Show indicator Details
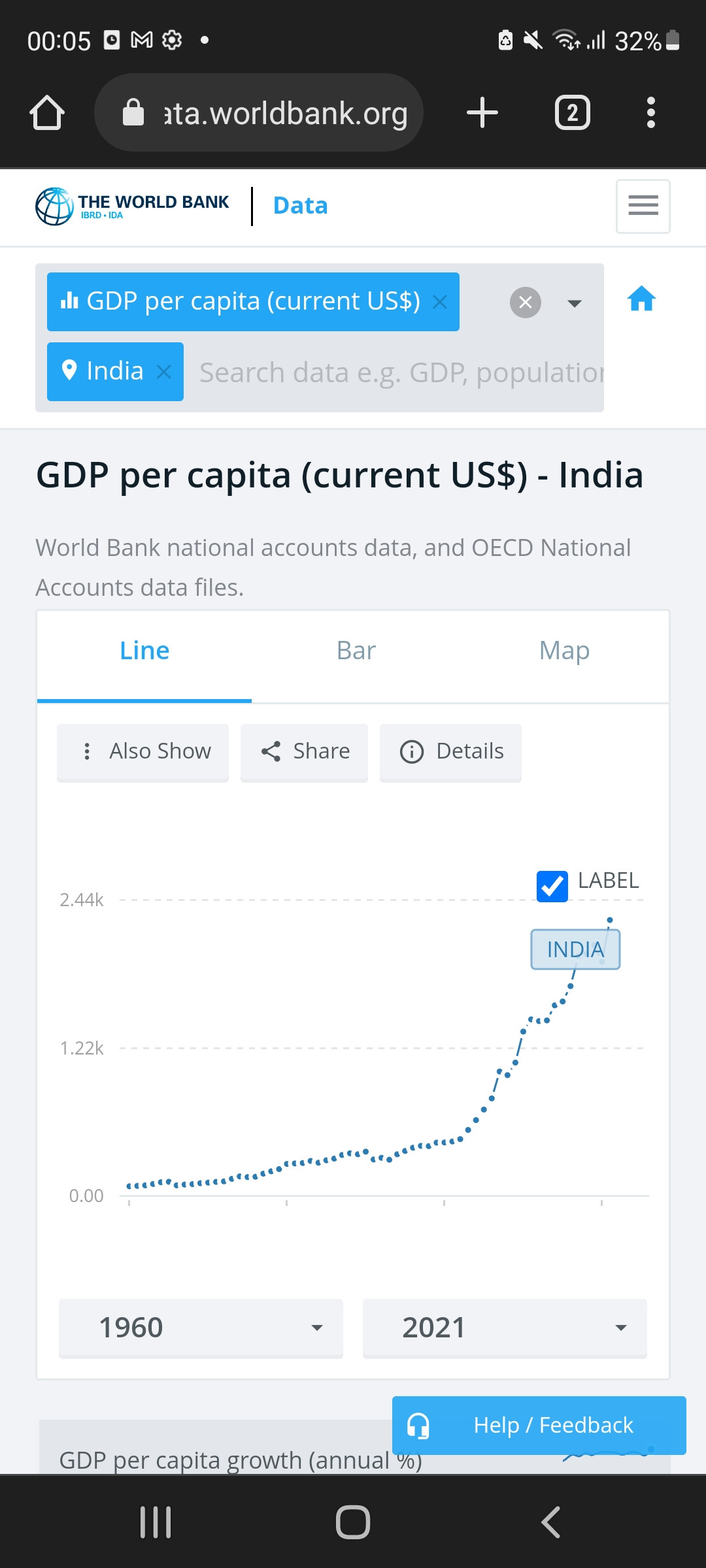706x1568 pixels. [450, 752]
